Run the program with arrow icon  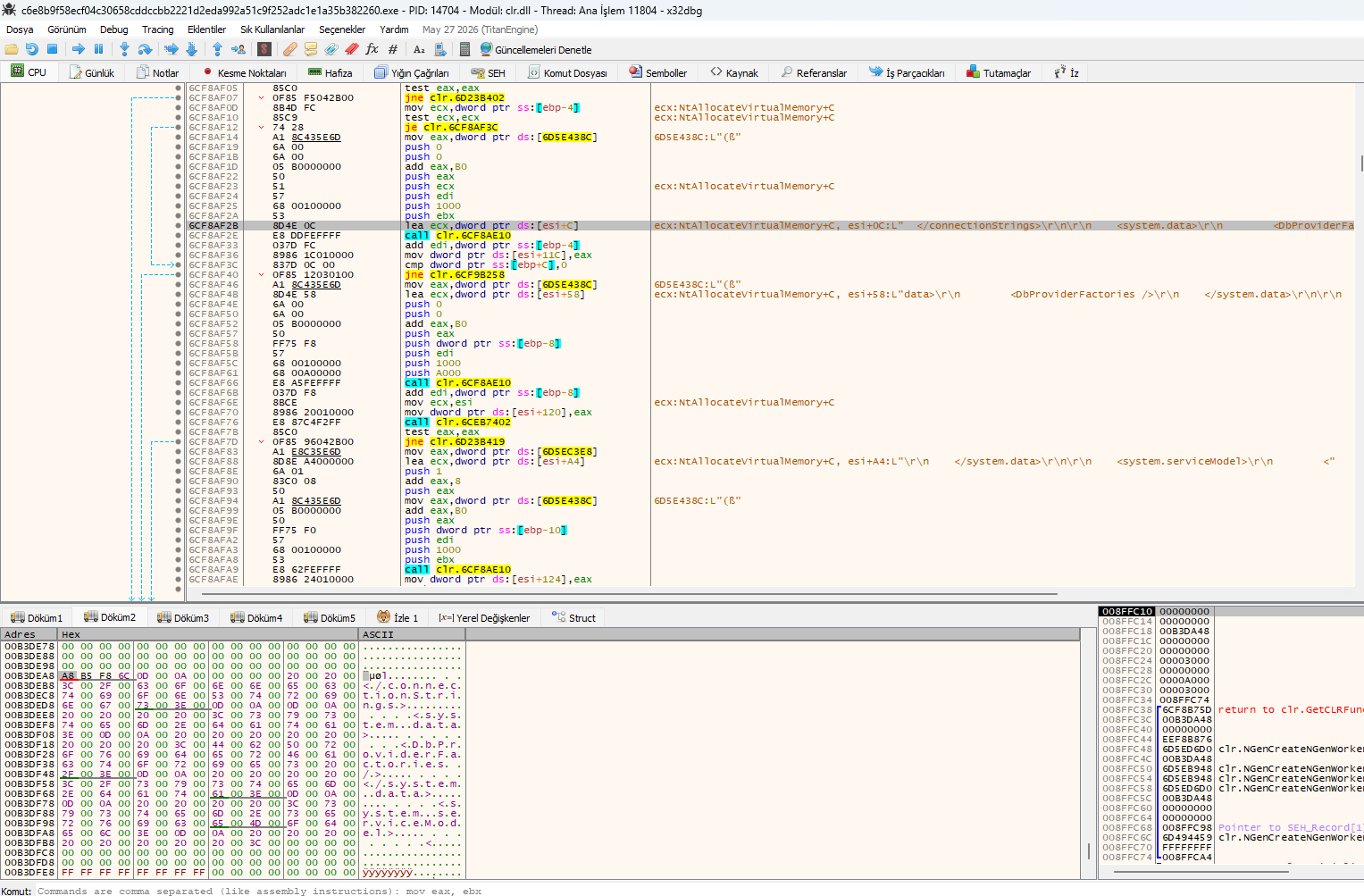[78, 49]
